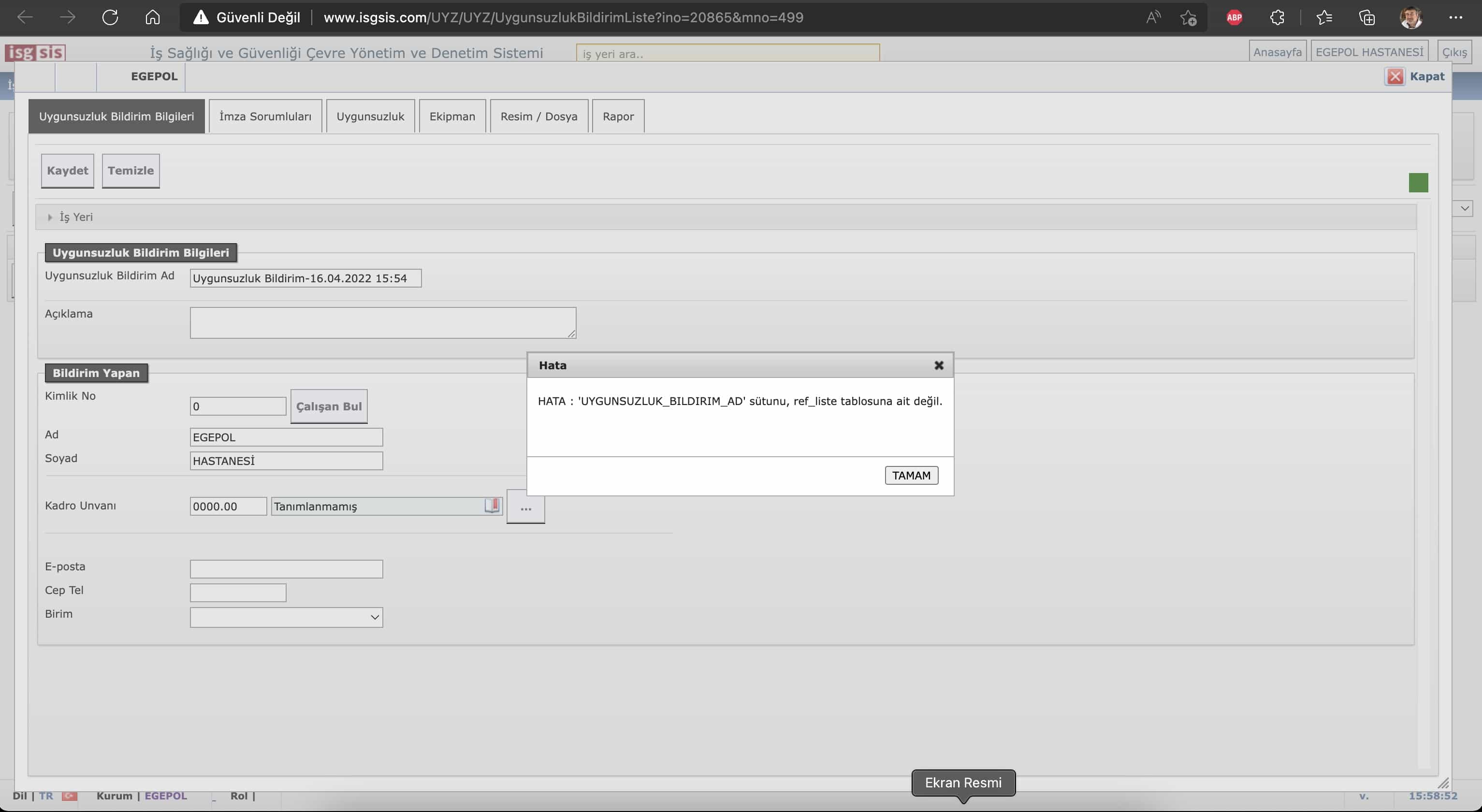Click the browser reload icon

pos(110,17)
